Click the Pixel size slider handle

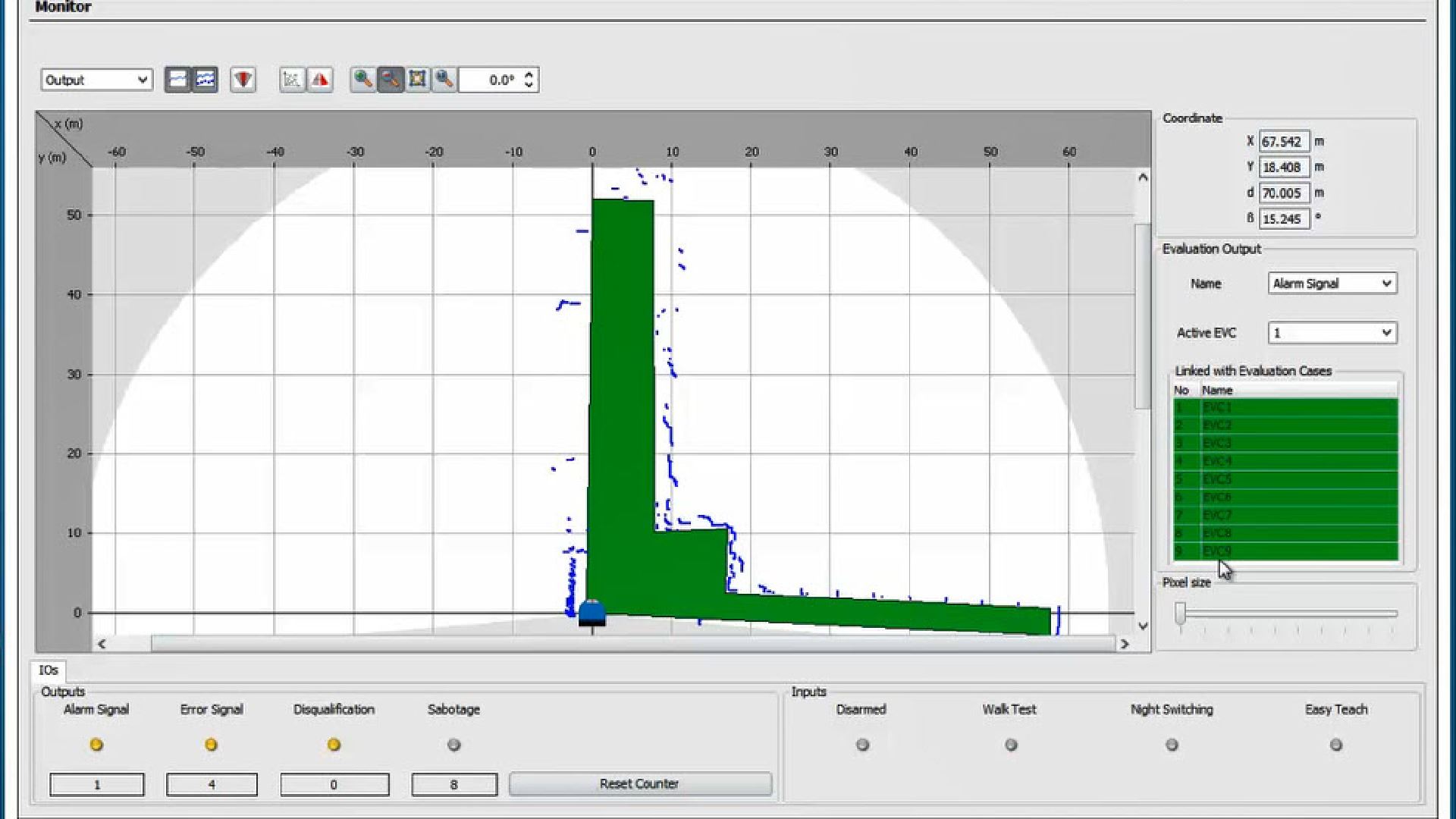(x=1180, y=613)
